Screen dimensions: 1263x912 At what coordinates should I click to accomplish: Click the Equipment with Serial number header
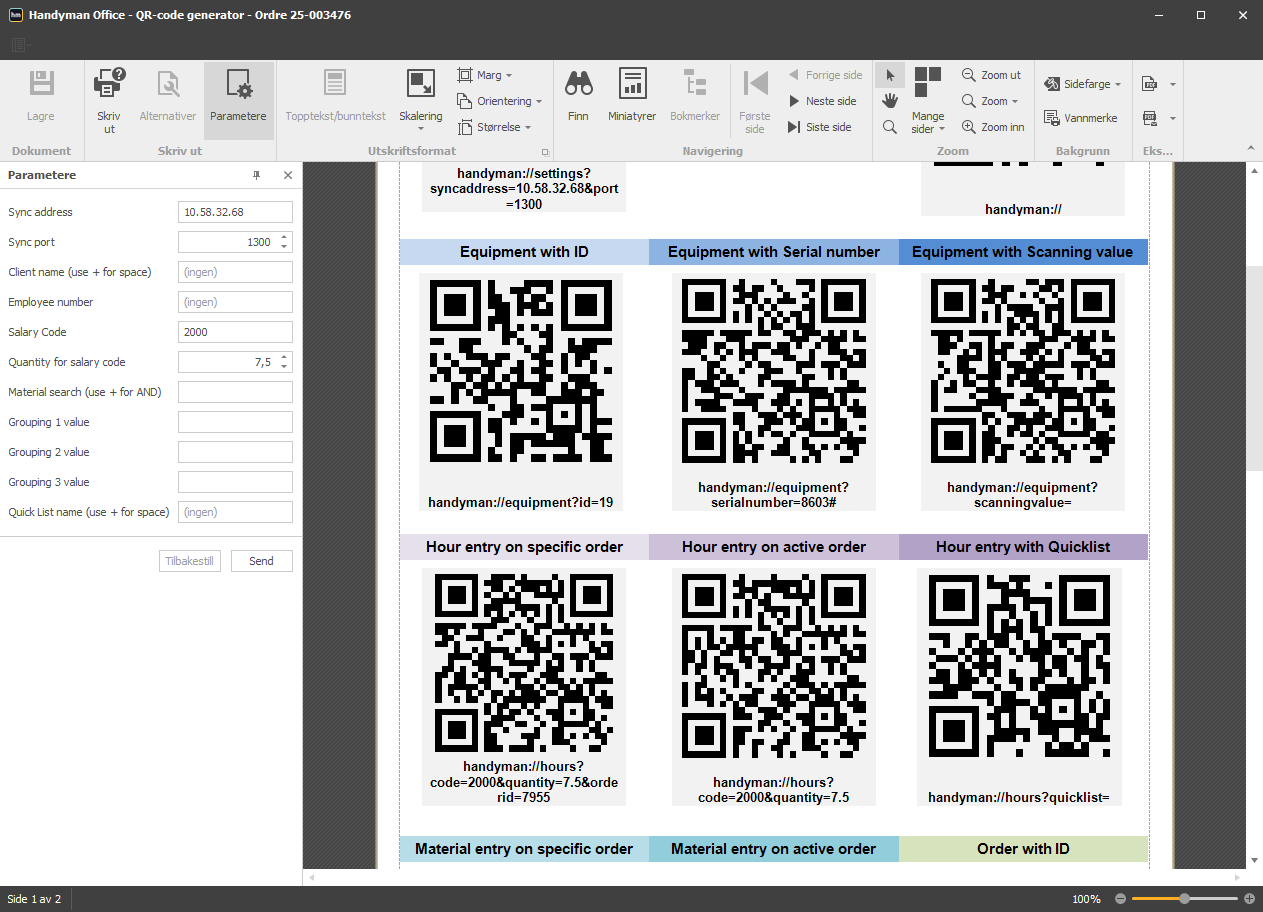pyautogui.click(x=774, y=252)
